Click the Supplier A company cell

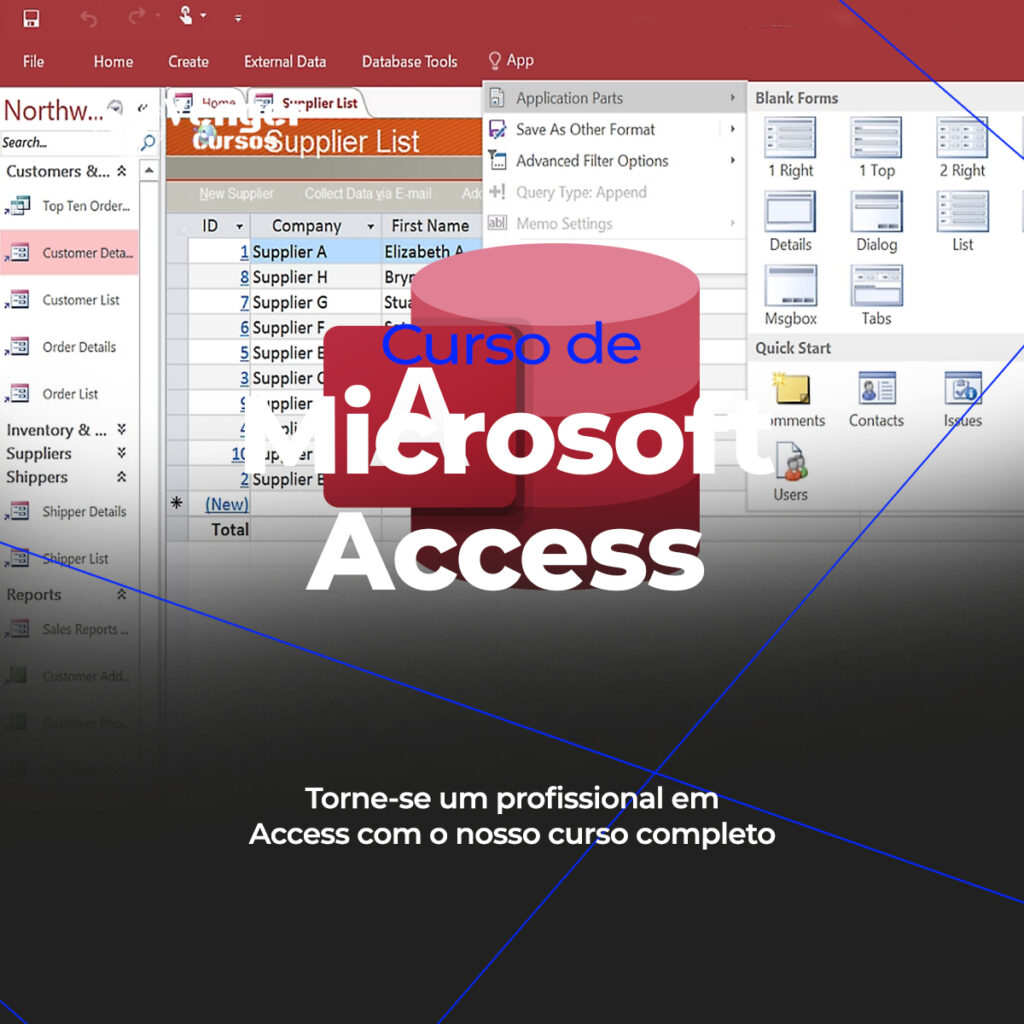tap(316, 251)
